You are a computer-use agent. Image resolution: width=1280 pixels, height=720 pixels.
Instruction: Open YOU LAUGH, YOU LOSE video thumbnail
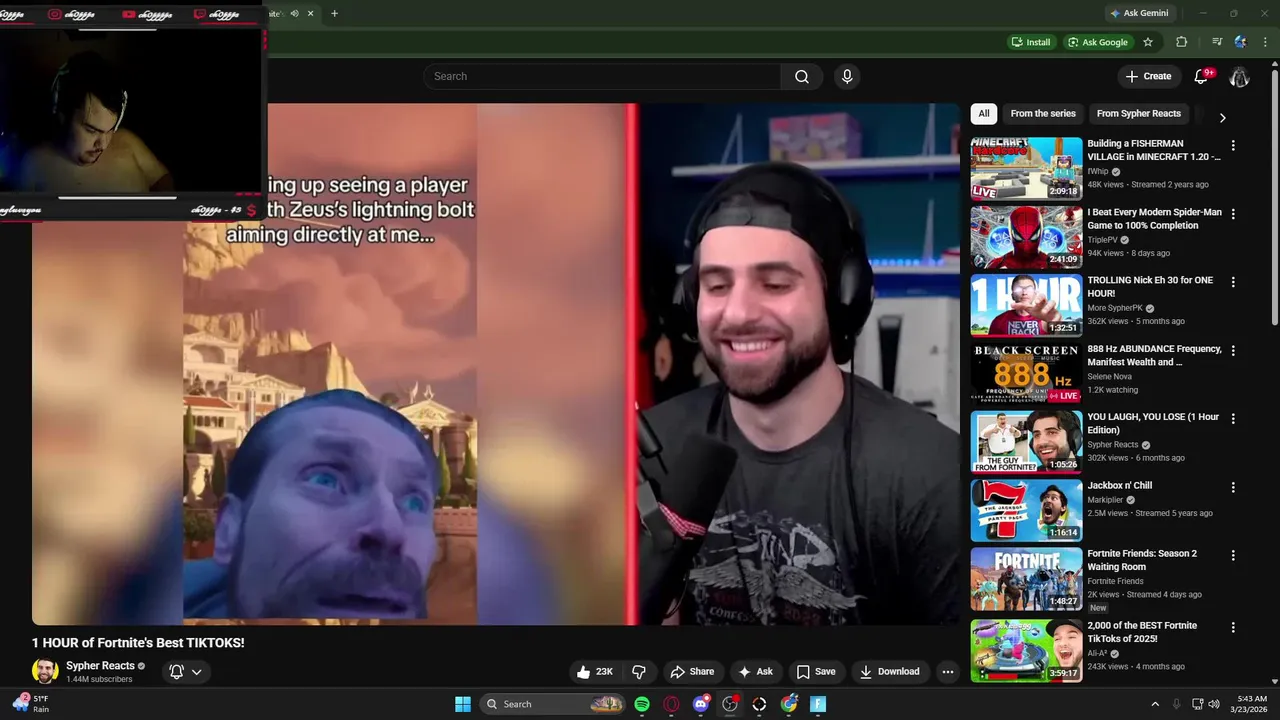pos(1026,442)
